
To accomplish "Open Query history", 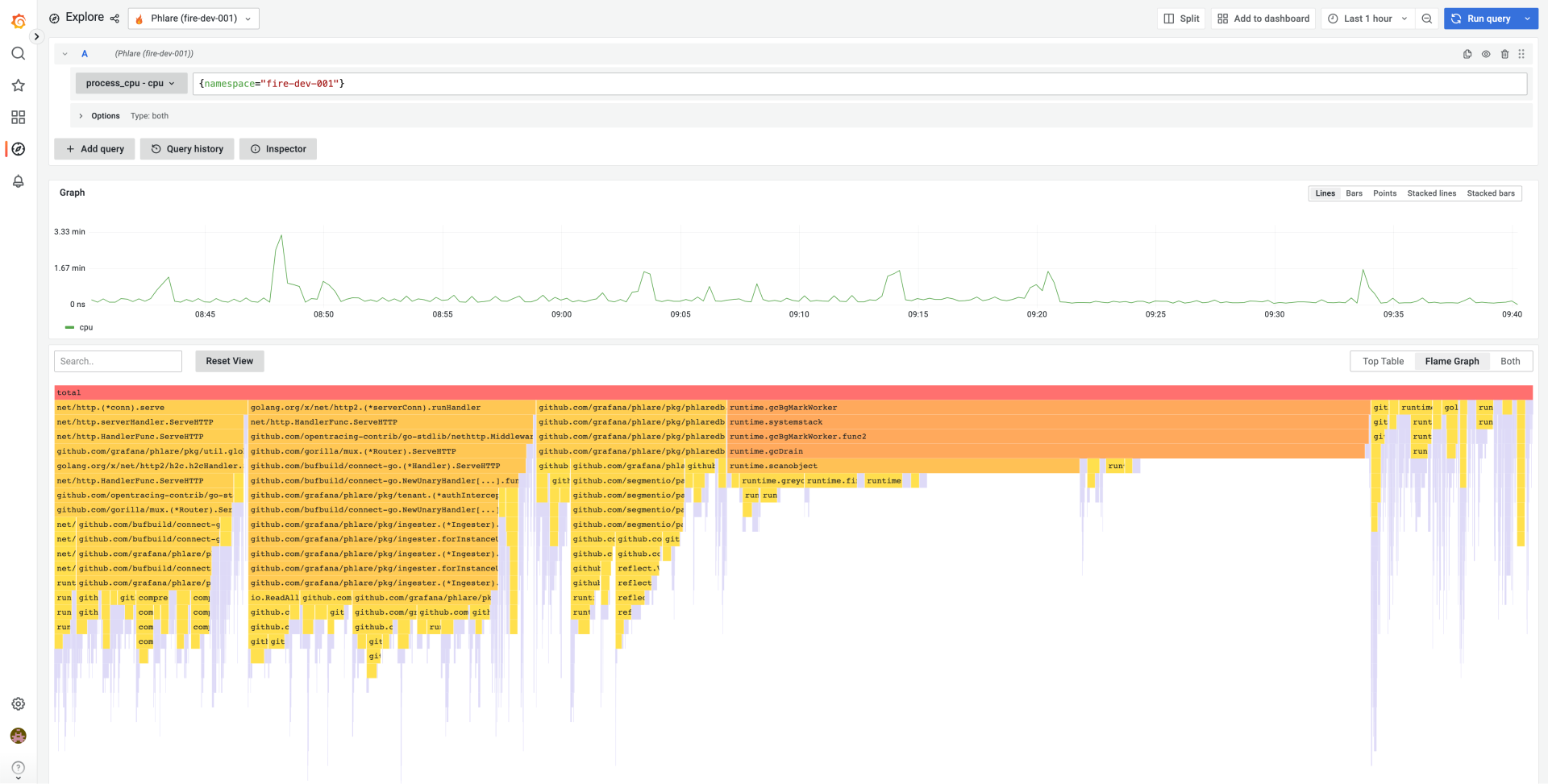I will (x=187, y=148).
